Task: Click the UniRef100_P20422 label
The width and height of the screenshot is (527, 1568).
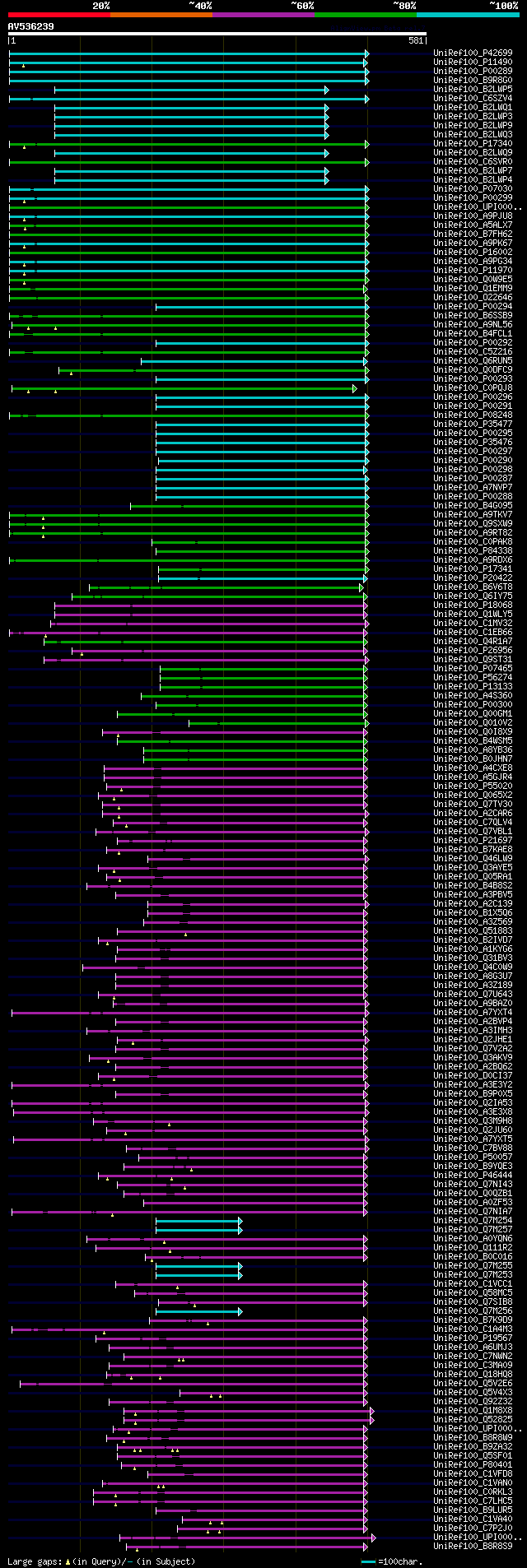Action: point(473,578)
